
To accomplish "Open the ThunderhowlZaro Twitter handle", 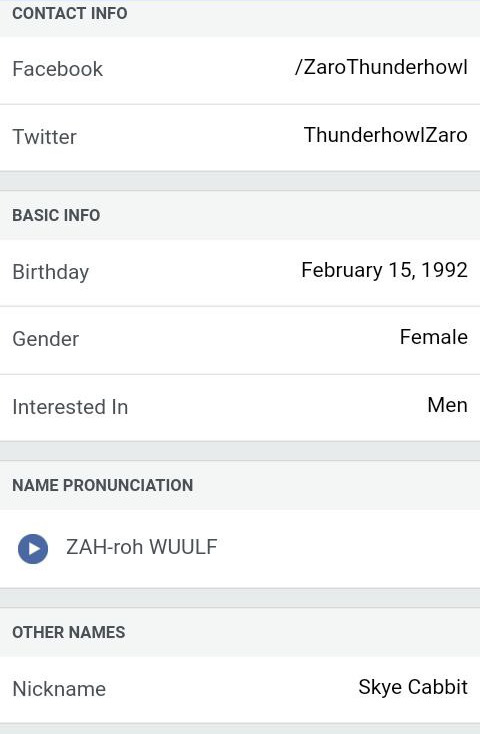I will [x=385, y=135].
